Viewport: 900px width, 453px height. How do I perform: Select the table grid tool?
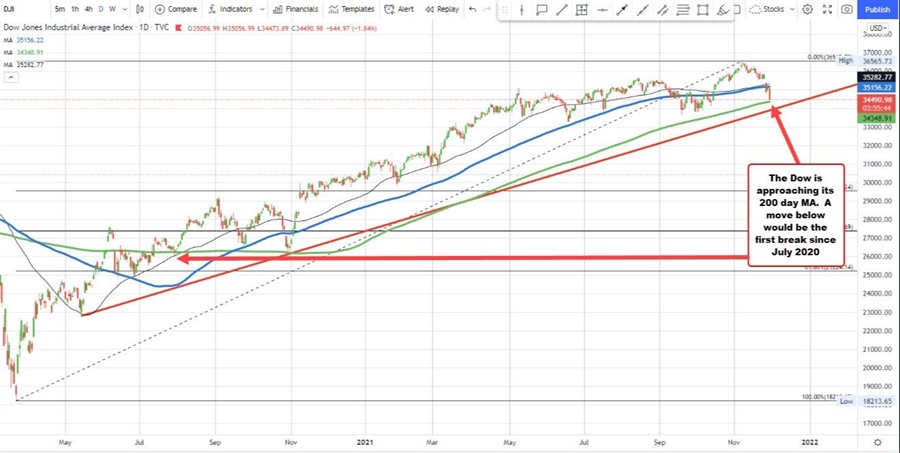click(581, 10)
